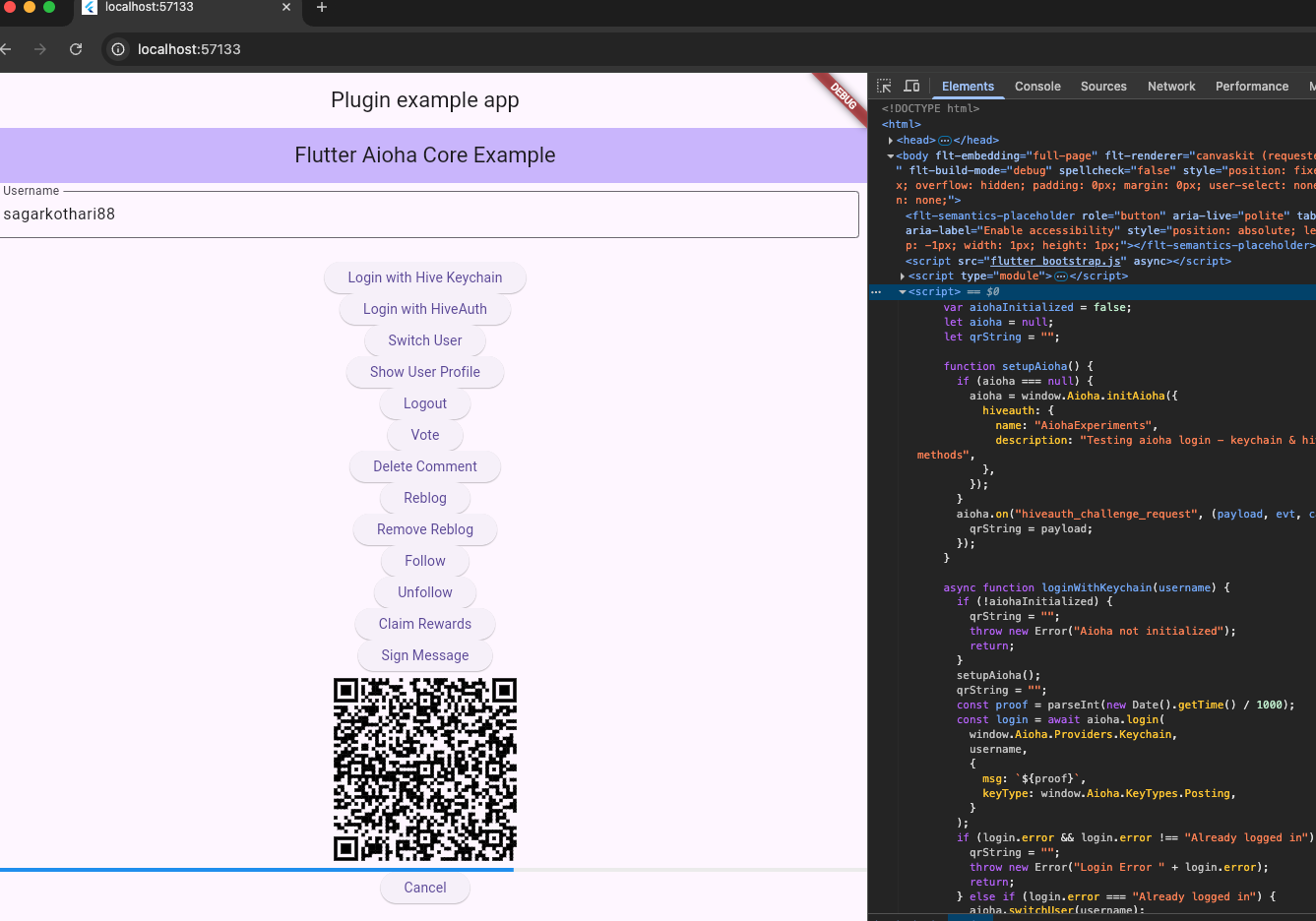1316x921 pixels.
Task: Toggle the device toolbar icon in DevTools
Action: [x=911, y=87]
